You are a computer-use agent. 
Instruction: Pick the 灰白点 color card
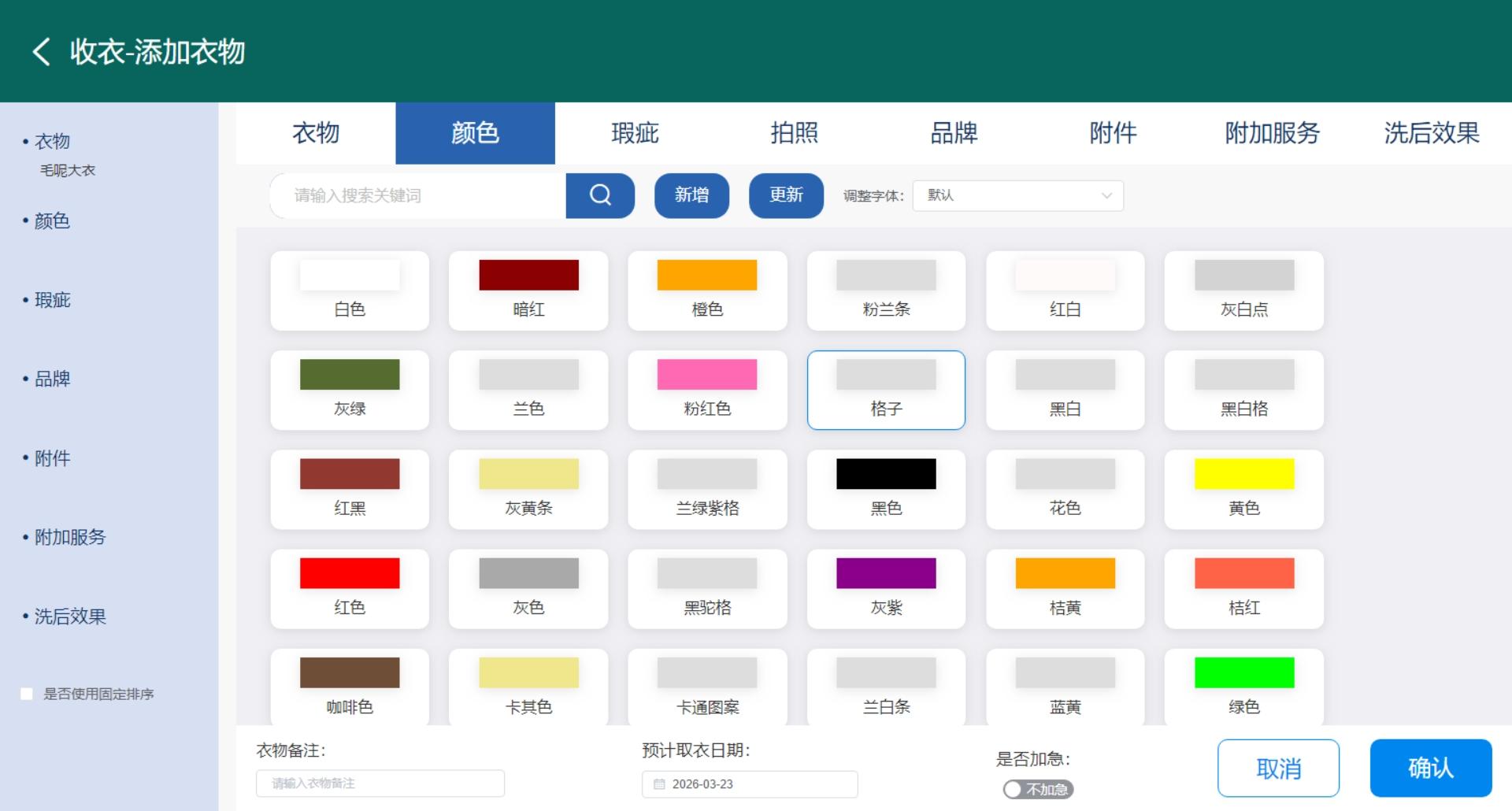point(1244,291)
